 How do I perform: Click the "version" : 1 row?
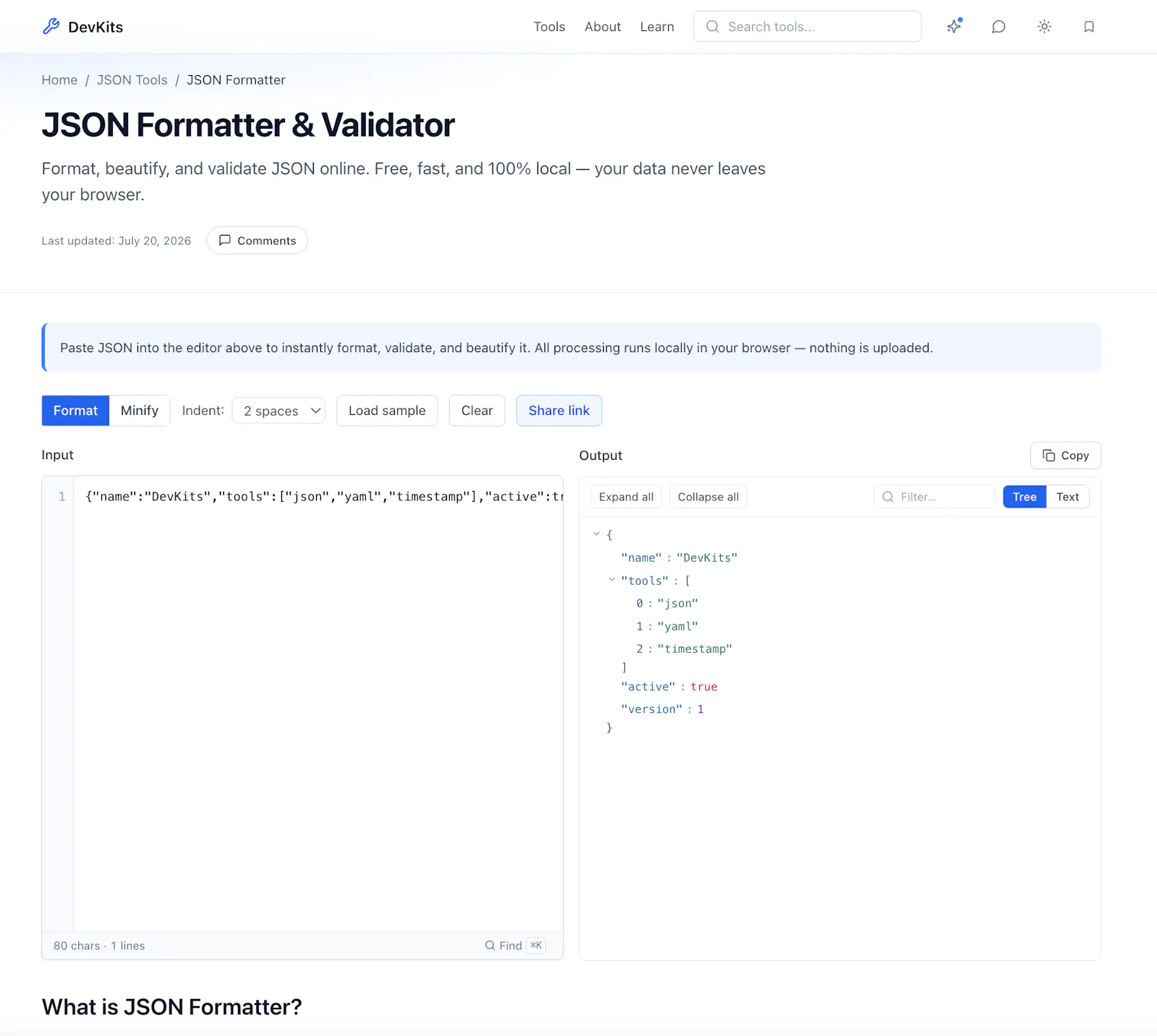coord(662,709)
